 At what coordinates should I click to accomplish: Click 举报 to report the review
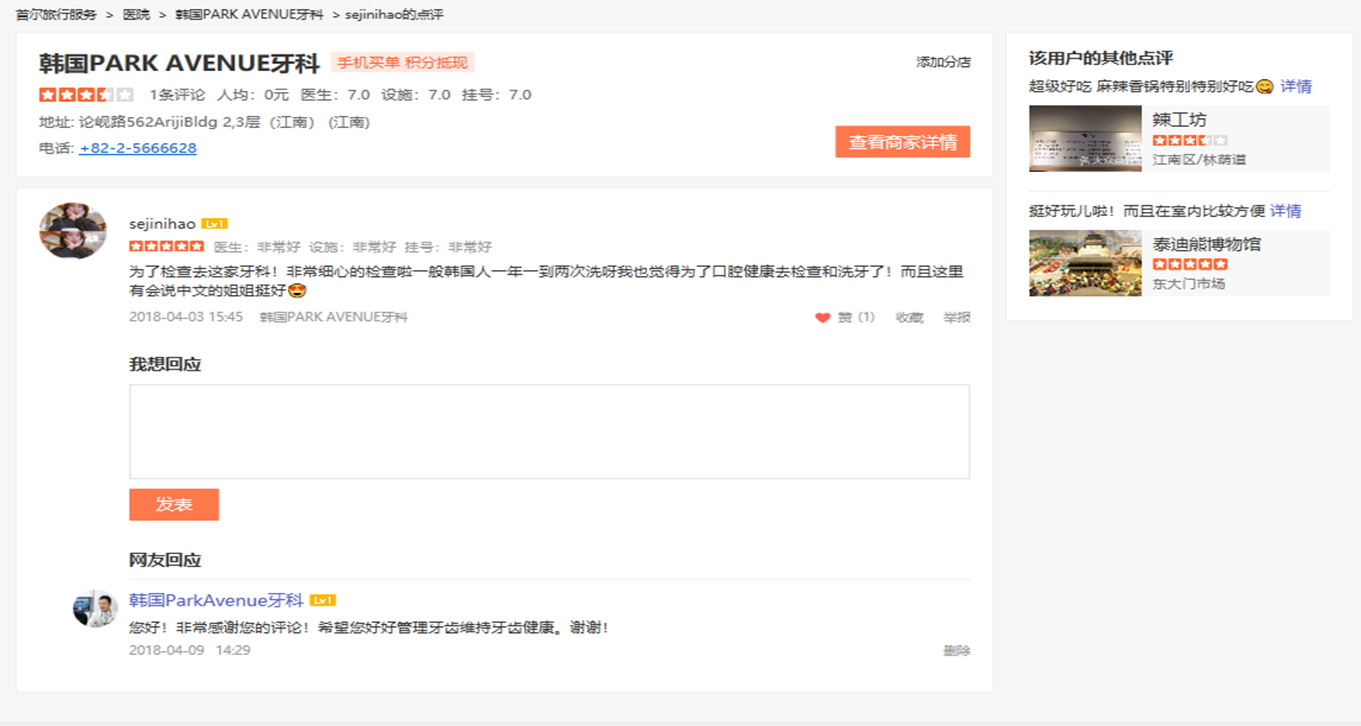coord(956,318)
